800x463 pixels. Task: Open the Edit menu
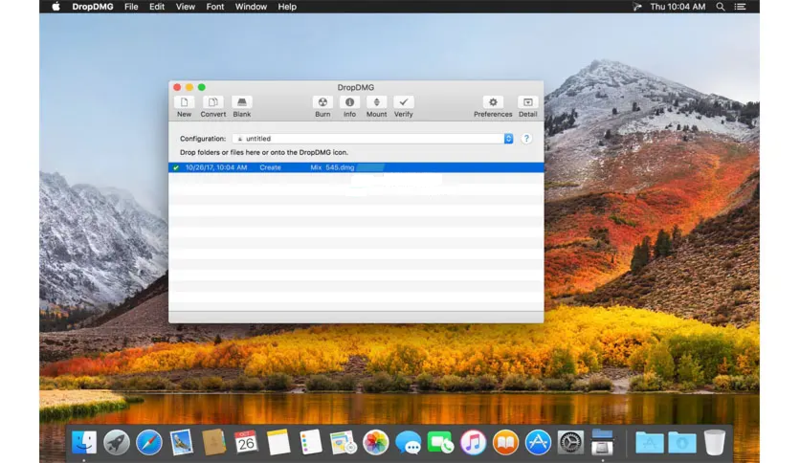(157, 7)
